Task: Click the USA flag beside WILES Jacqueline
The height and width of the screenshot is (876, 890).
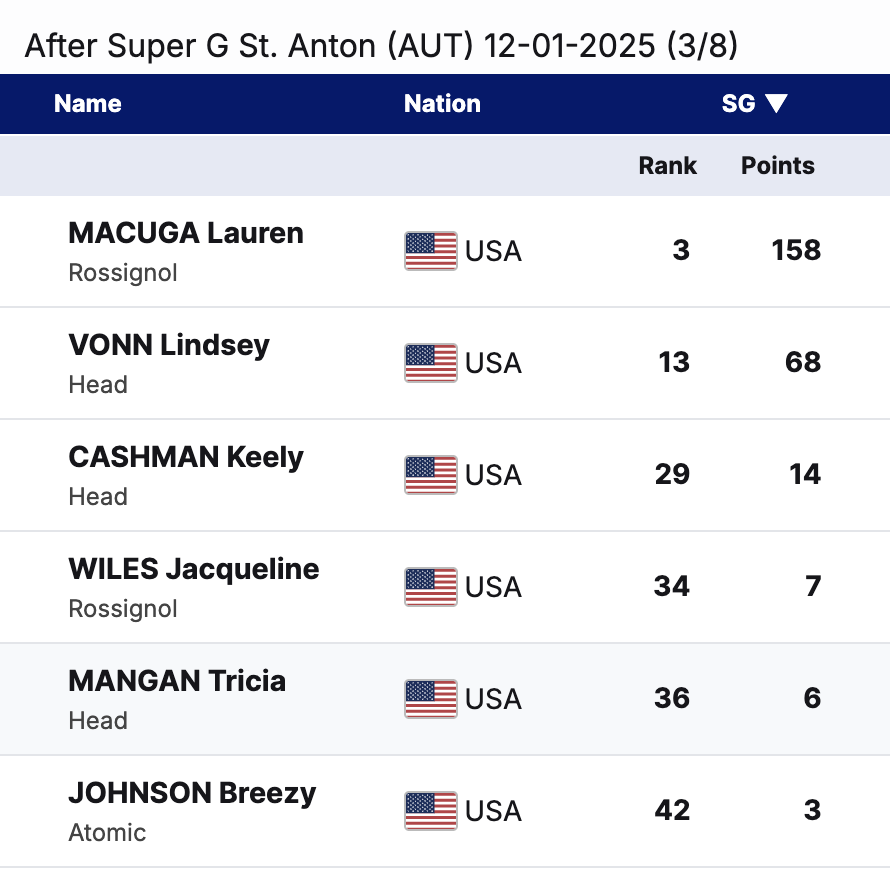Action: tap(431, 586)
